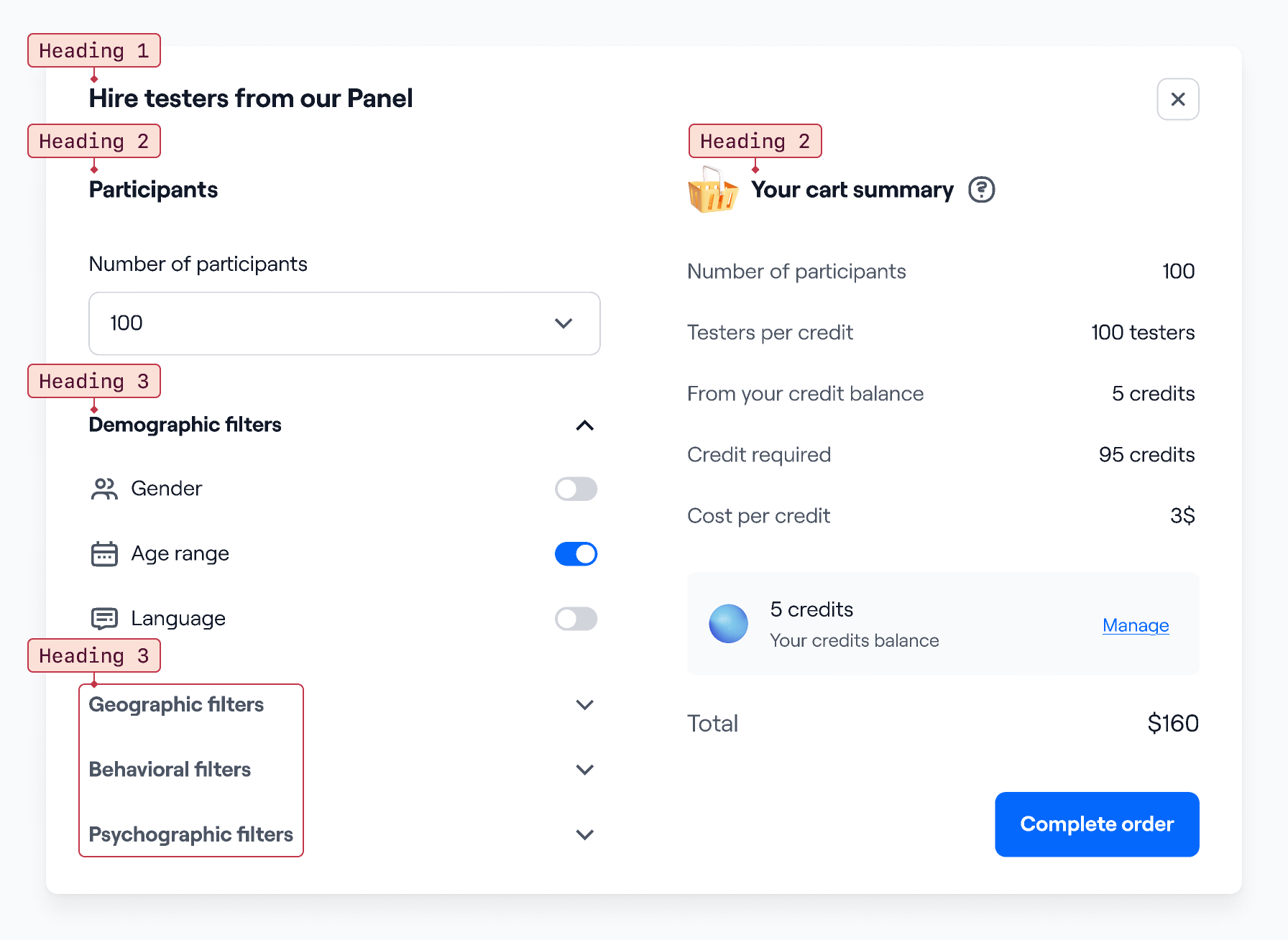Click the 'Credit required' label

759,455
